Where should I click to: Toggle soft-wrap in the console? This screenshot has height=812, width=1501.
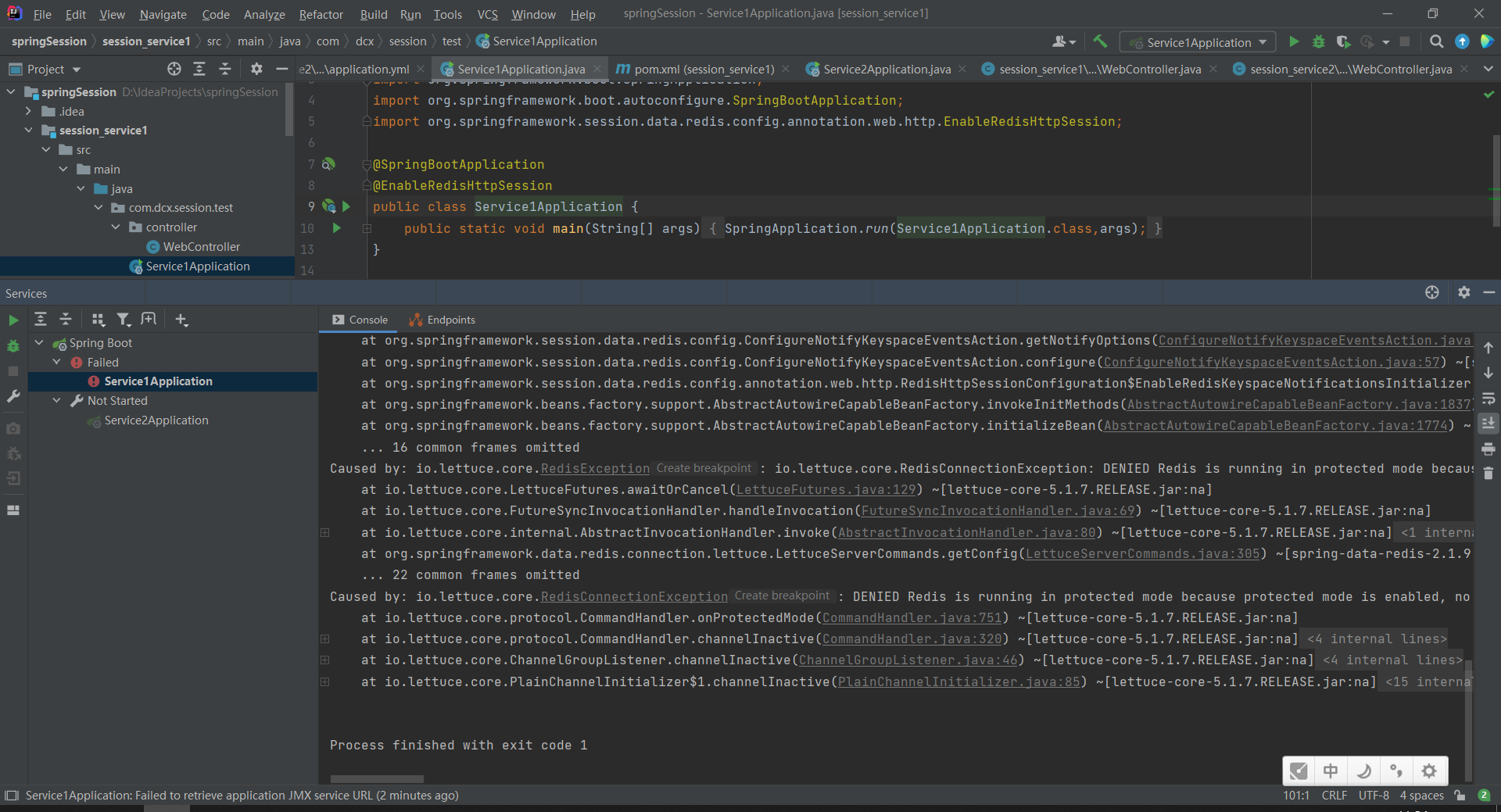(x=1488, y=399)
